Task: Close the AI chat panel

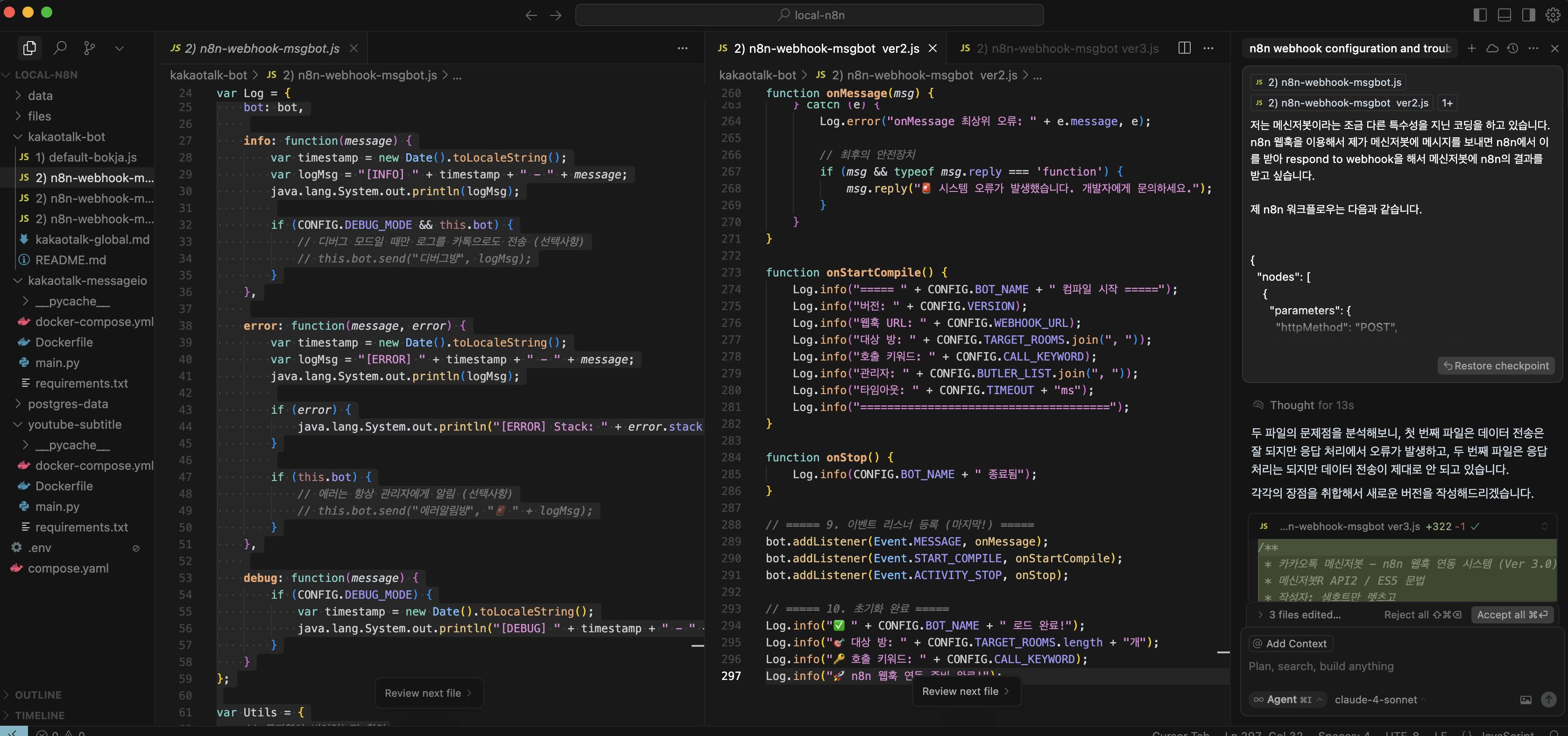Action: 1554,48
